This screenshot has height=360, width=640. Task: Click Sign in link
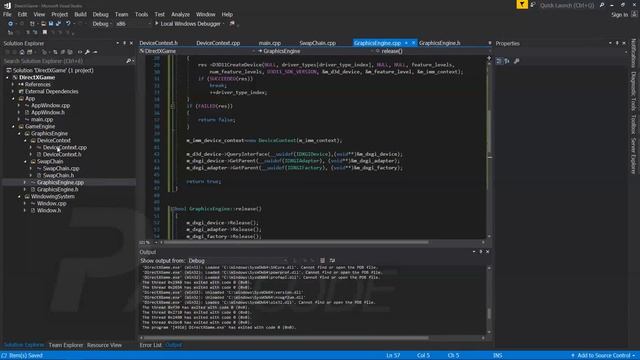(x=620, y=15)
